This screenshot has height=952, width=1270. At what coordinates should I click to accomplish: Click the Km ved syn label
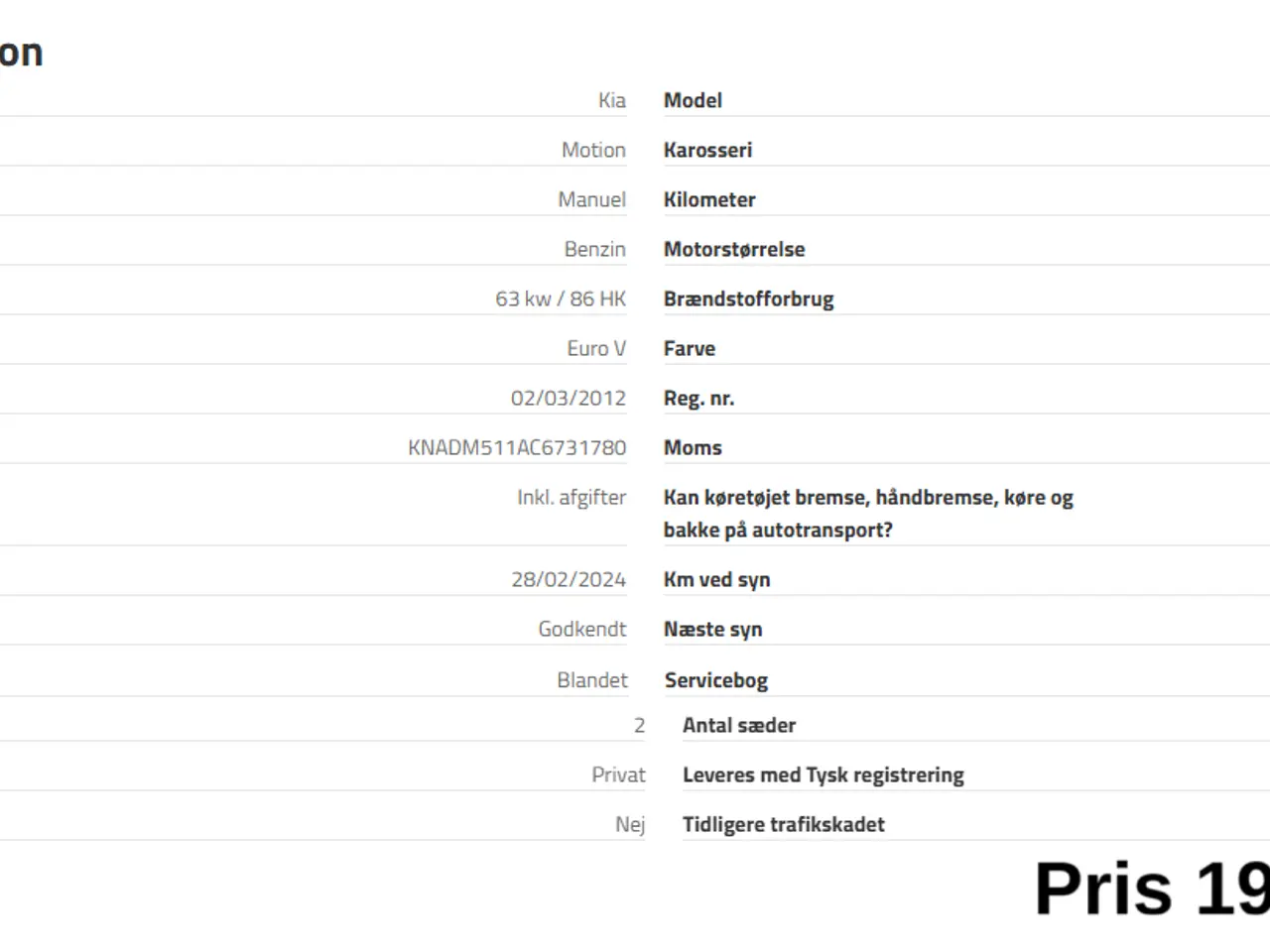pos(716,580)
